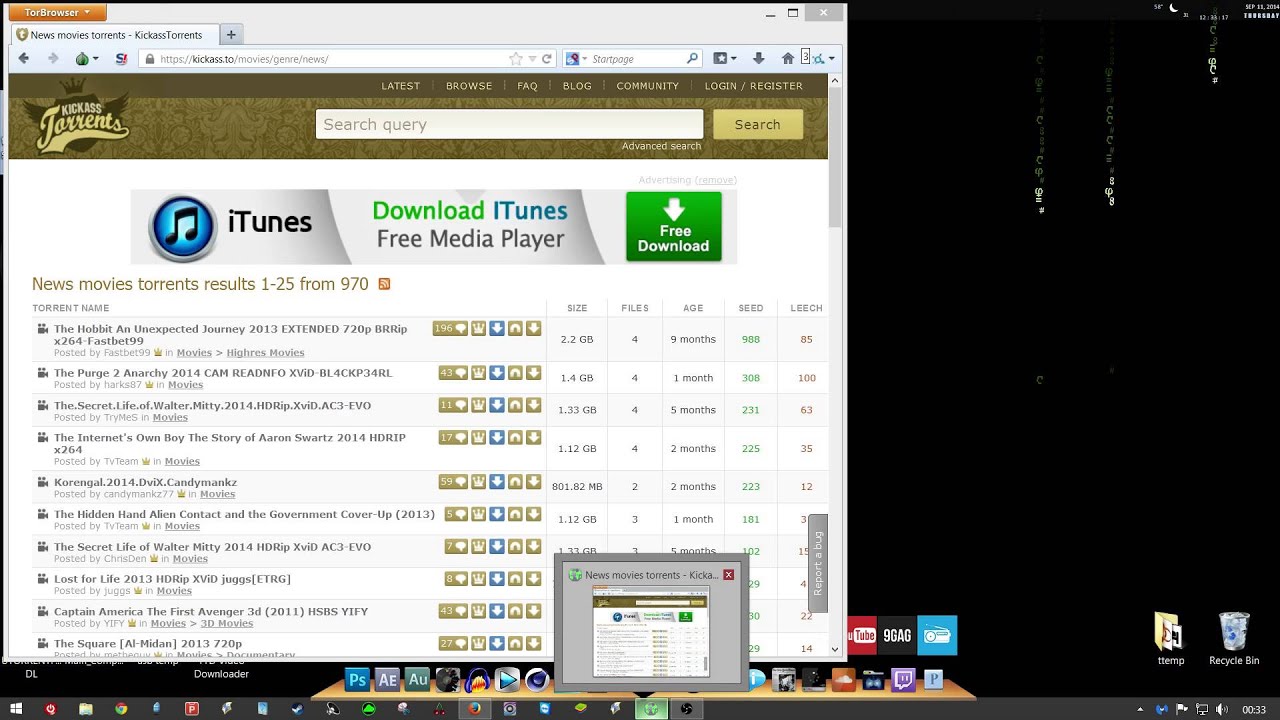The height and width of the screenshot is (720, 1280).
Task: Click the Reload page icon in address bar
Action: click(547, 59)
